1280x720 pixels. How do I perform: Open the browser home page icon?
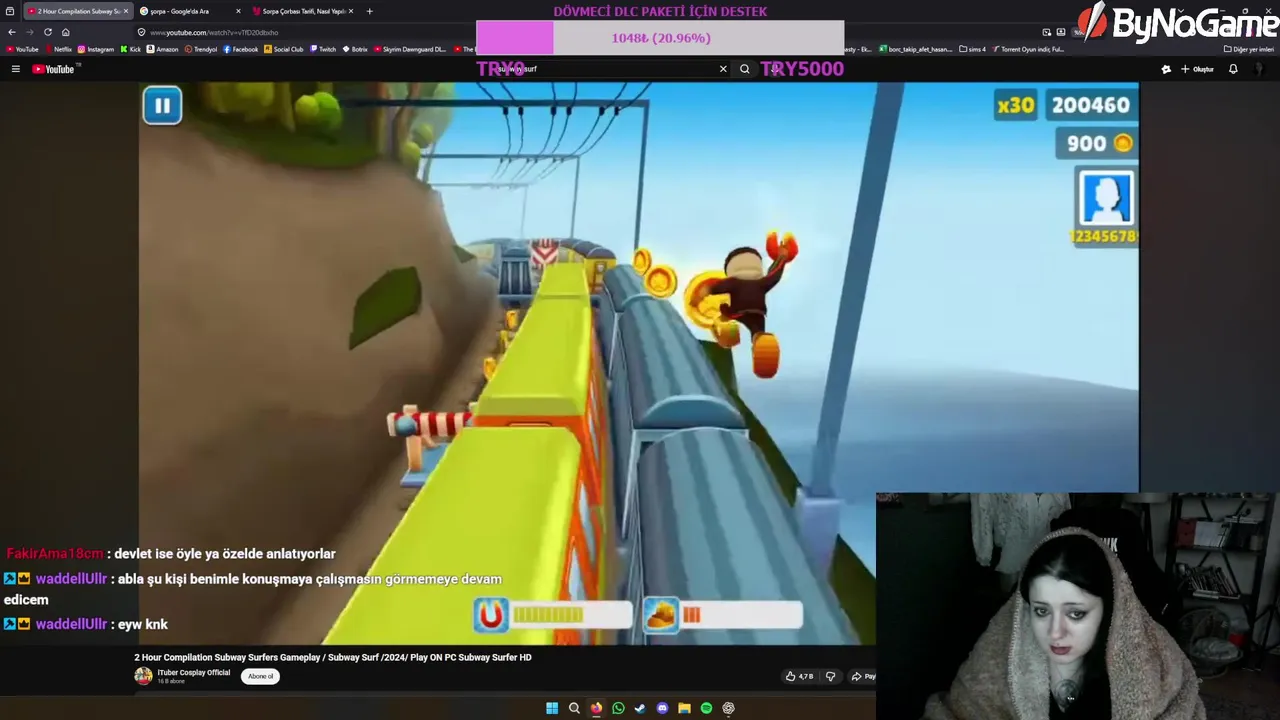(x=66, y=32)
